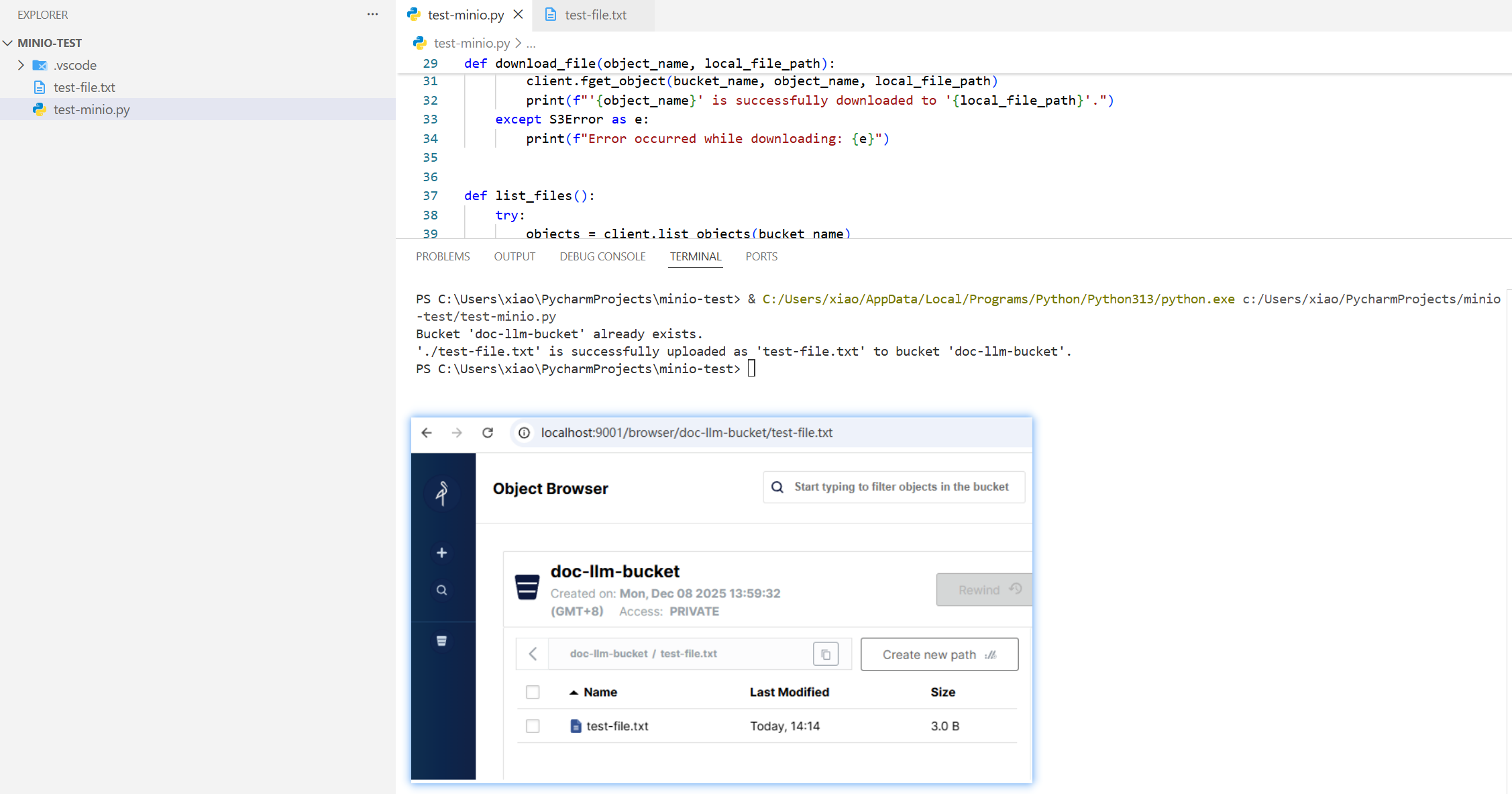The image size is (1512, 794).
Task: Expand the .vscode folder
Action: click(21, 65)
